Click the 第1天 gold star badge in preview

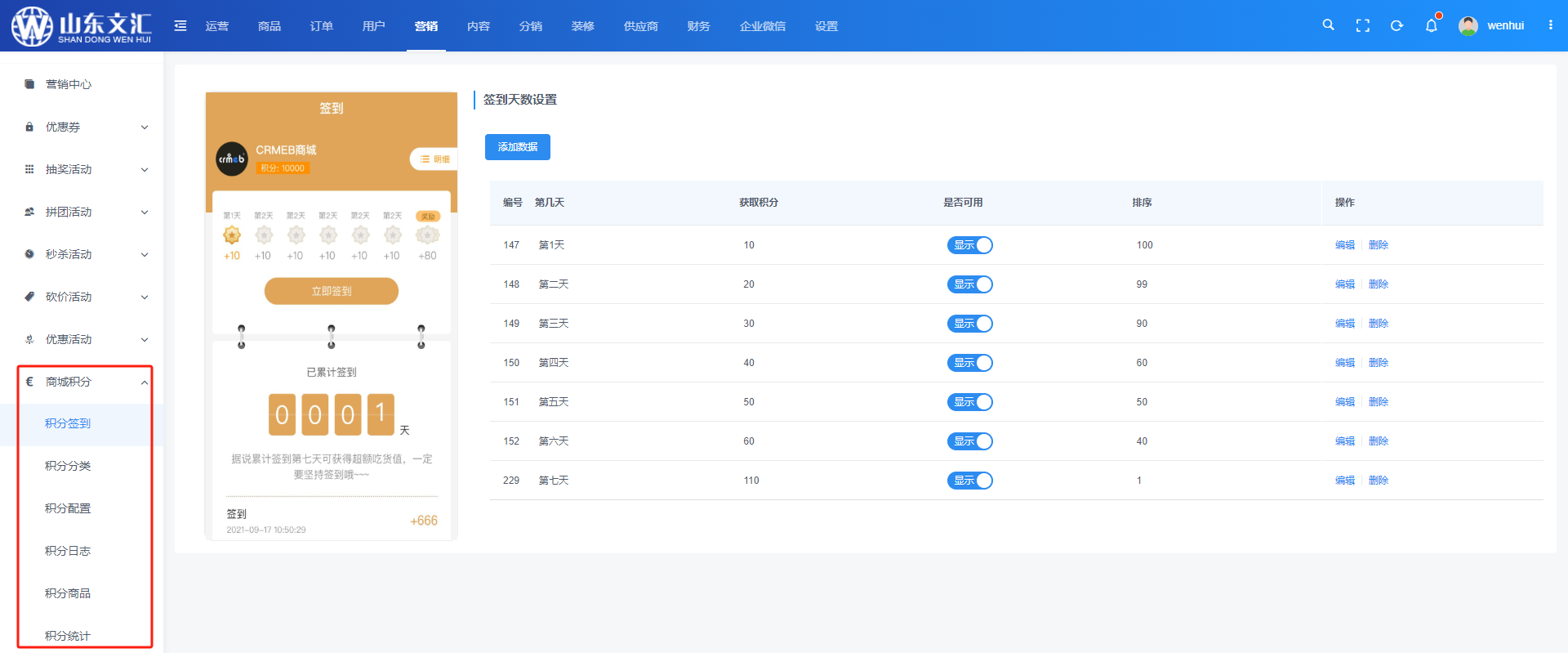(232, 235)
